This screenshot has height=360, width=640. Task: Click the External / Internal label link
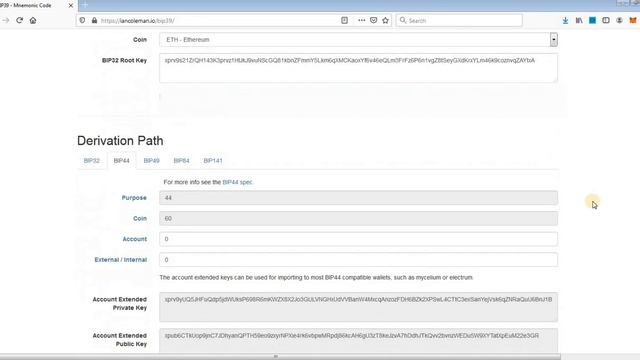[120, 260]
